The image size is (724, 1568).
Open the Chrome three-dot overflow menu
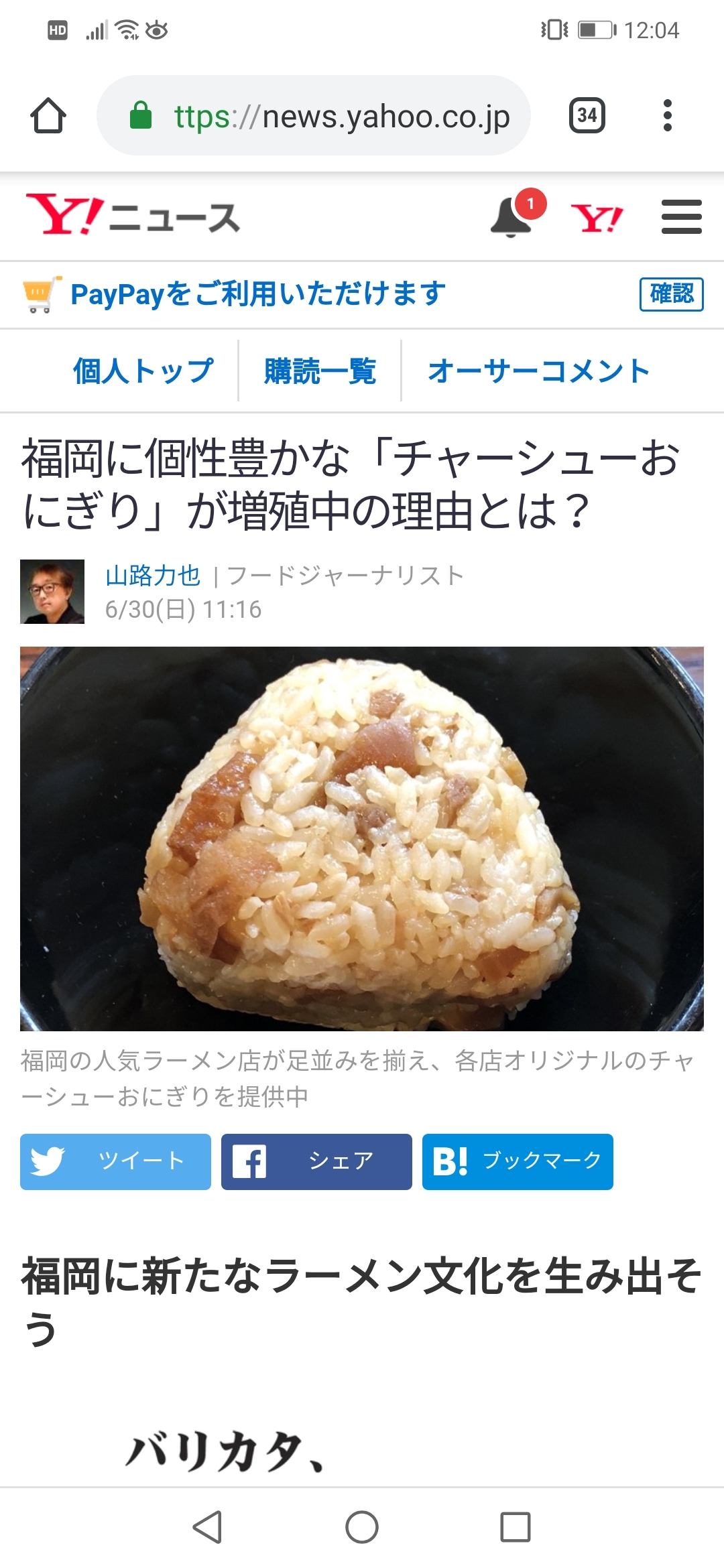(x=667, y=115)
